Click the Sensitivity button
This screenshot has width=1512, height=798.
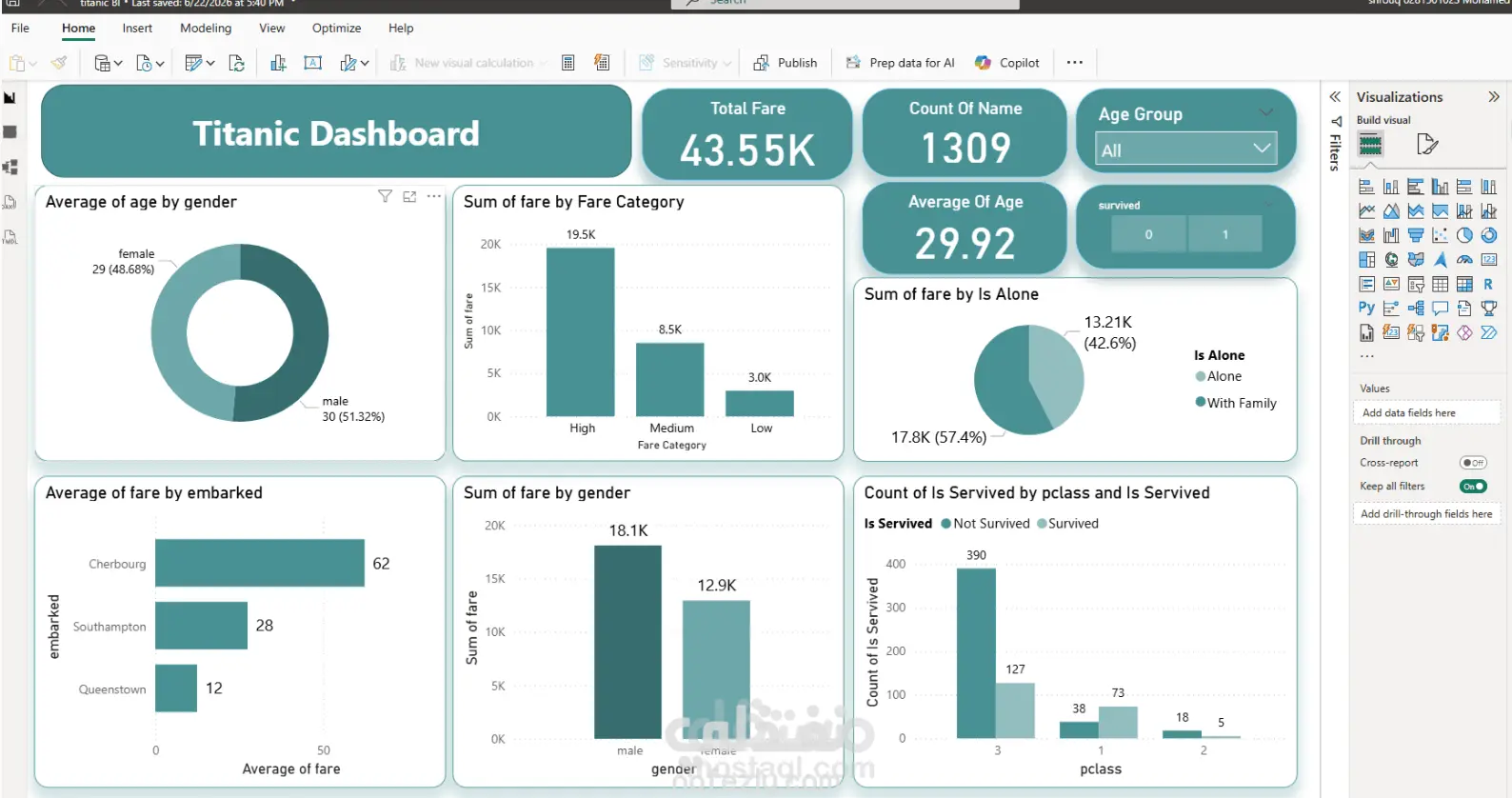point(685,63)
